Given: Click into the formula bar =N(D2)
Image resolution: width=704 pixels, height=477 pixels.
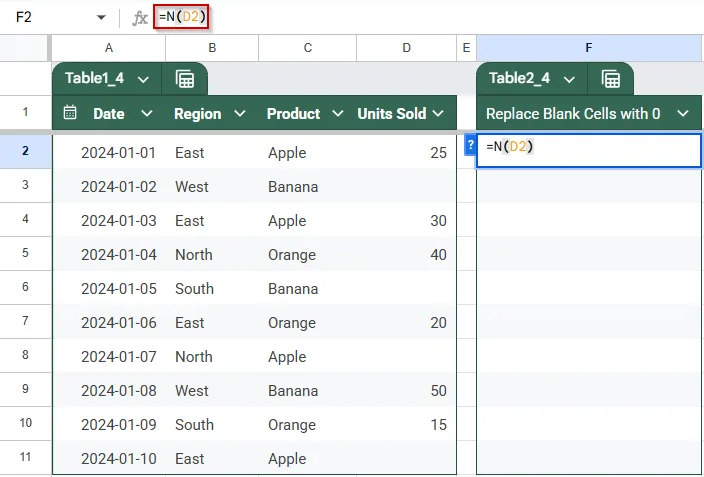Looking at the screenshot, I should point(181,17).
